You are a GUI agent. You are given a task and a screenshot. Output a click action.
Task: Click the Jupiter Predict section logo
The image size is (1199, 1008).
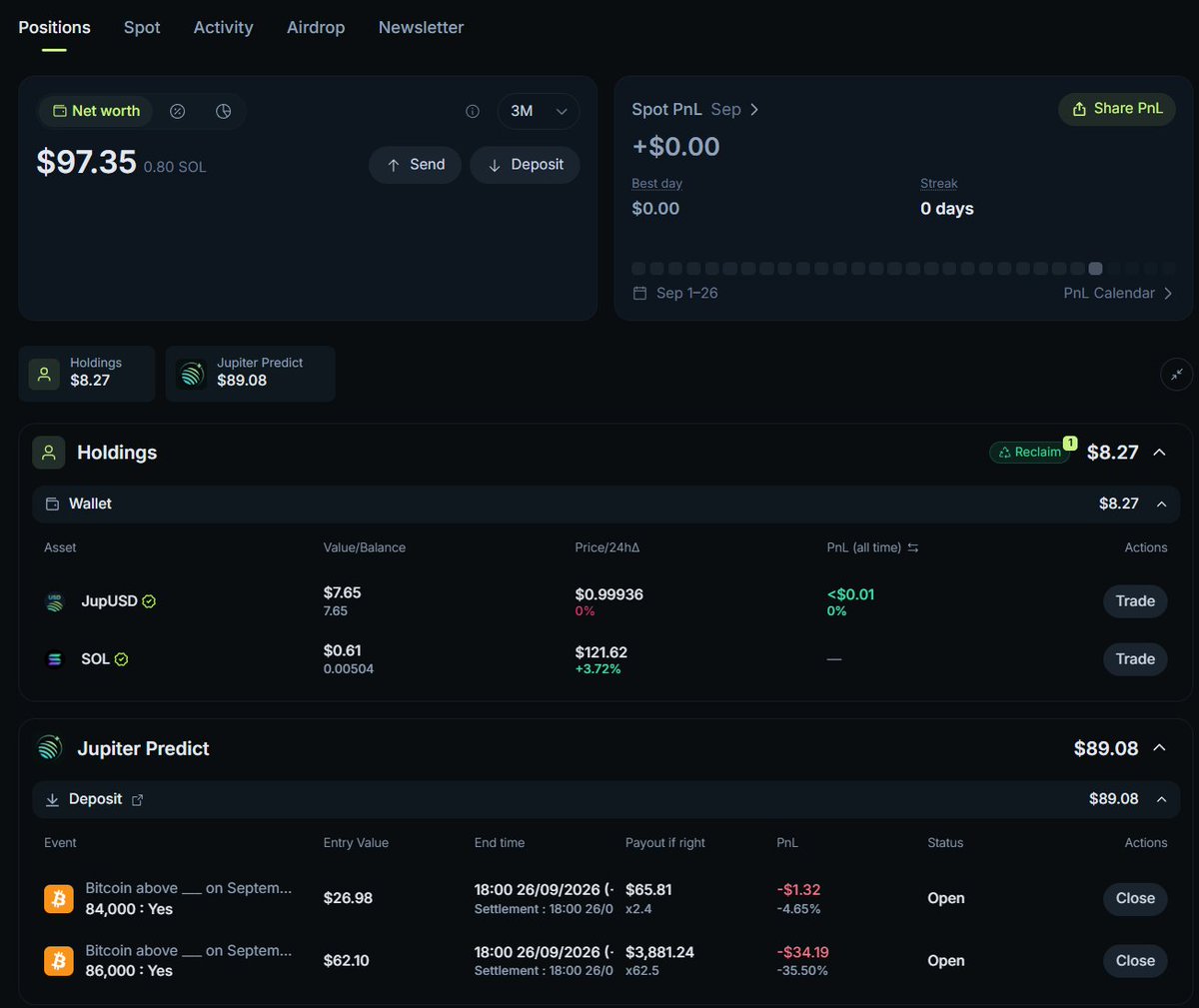click(49, 748)
